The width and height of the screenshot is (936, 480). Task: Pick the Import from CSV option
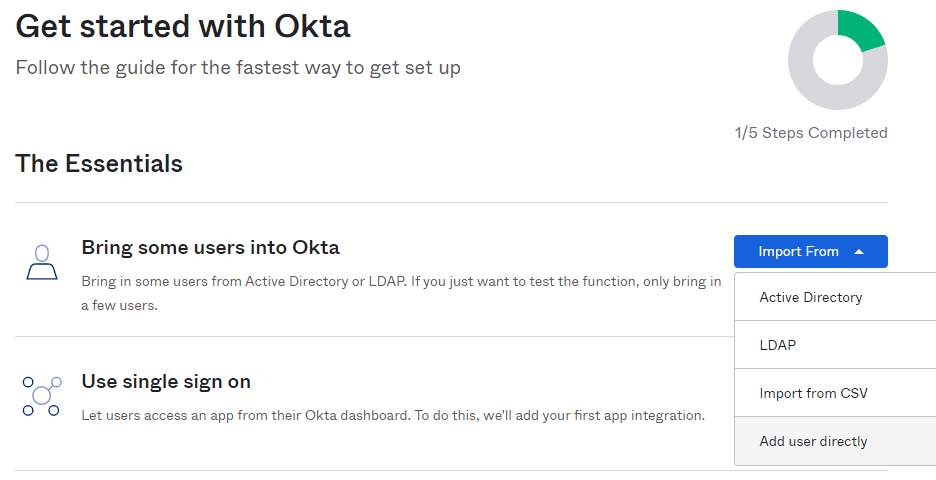[x=813, y=393]
